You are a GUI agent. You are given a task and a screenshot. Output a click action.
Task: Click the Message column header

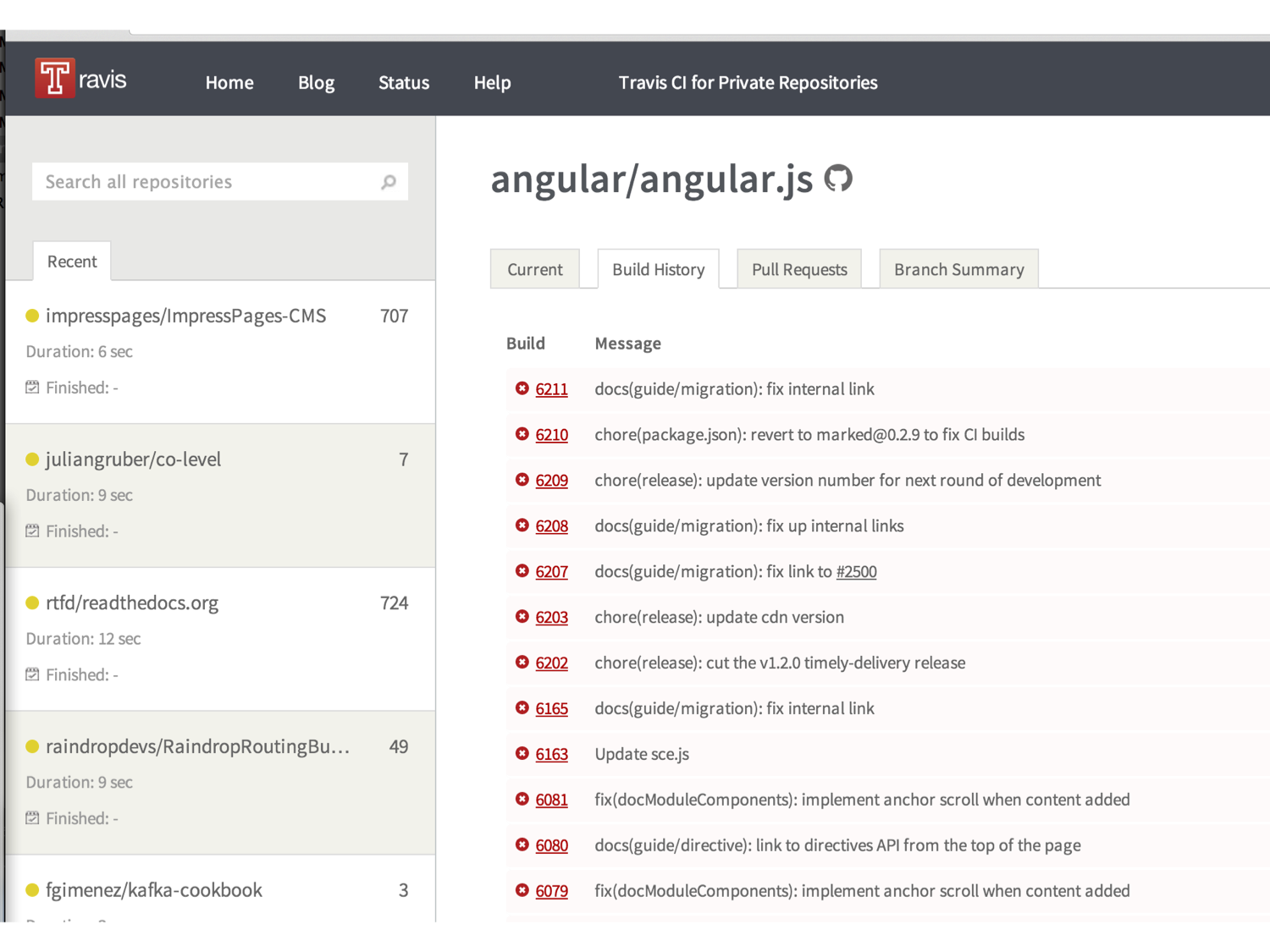[x=627, y=344]
